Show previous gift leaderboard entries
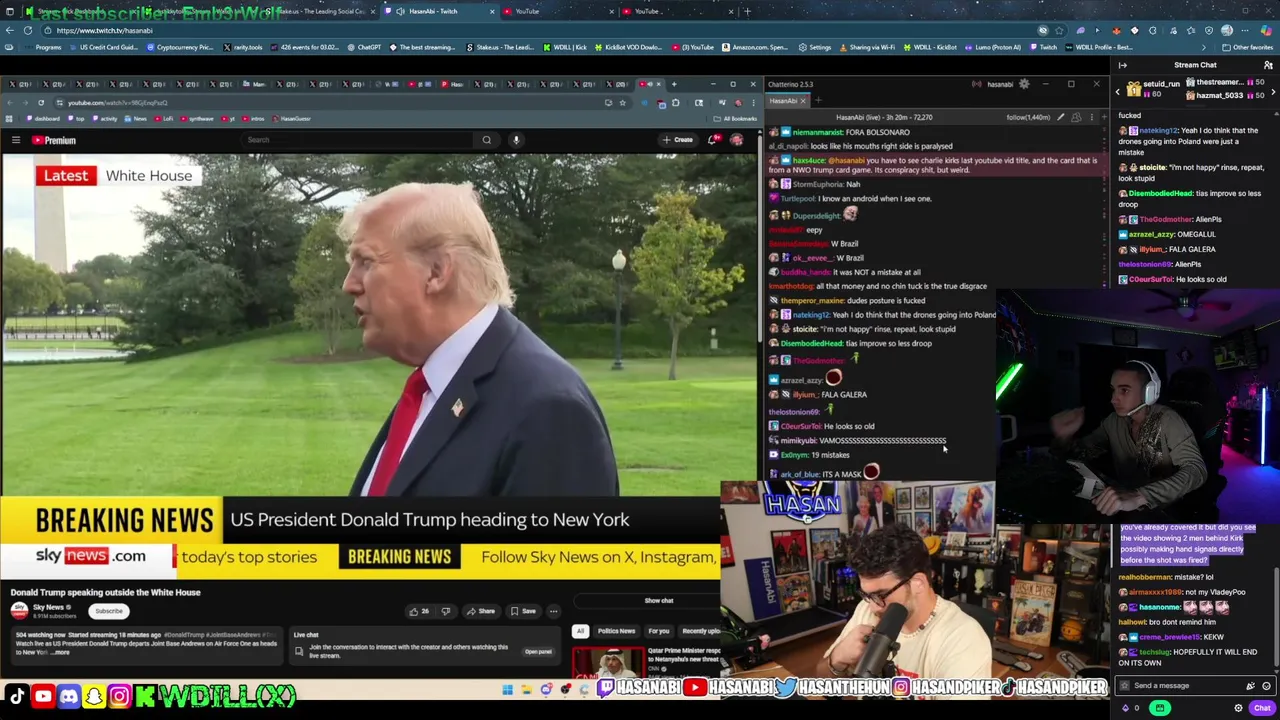Image resolution: width=1280 pixels, height=720 pixels. pos(1118,93)
